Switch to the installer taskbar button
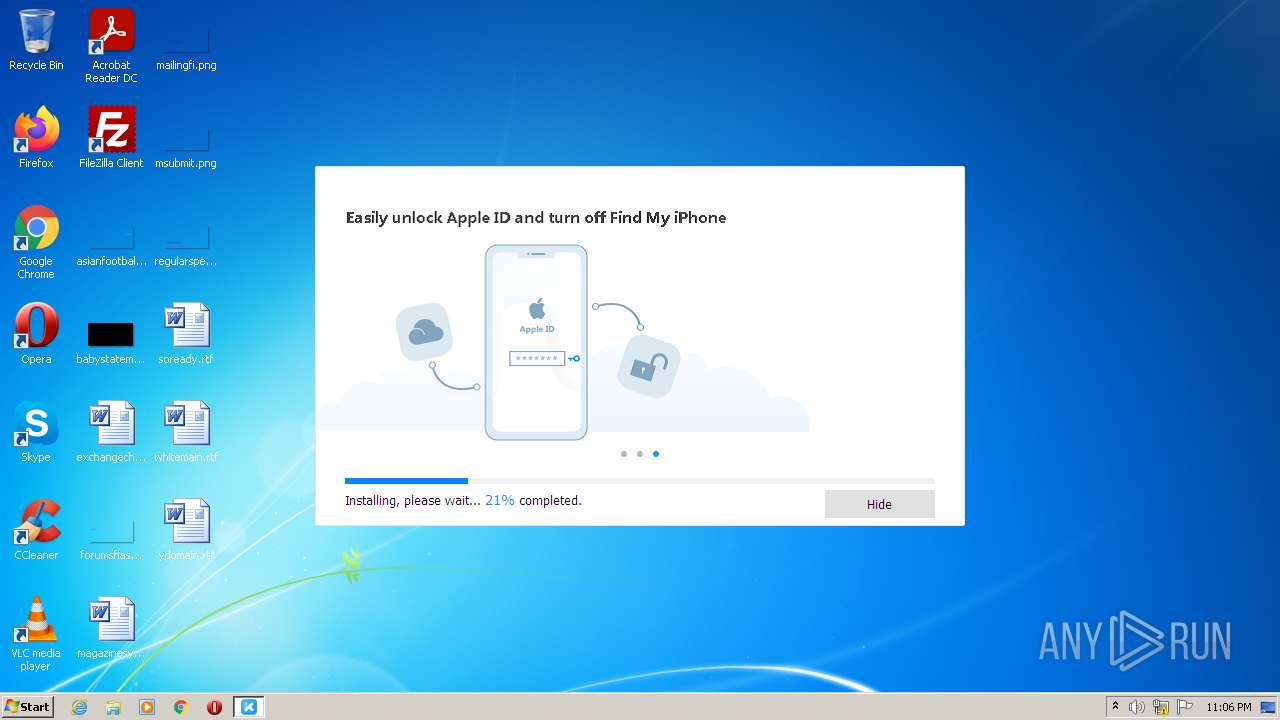Viewport: 1280px width, 720px height. pos(249,707)
